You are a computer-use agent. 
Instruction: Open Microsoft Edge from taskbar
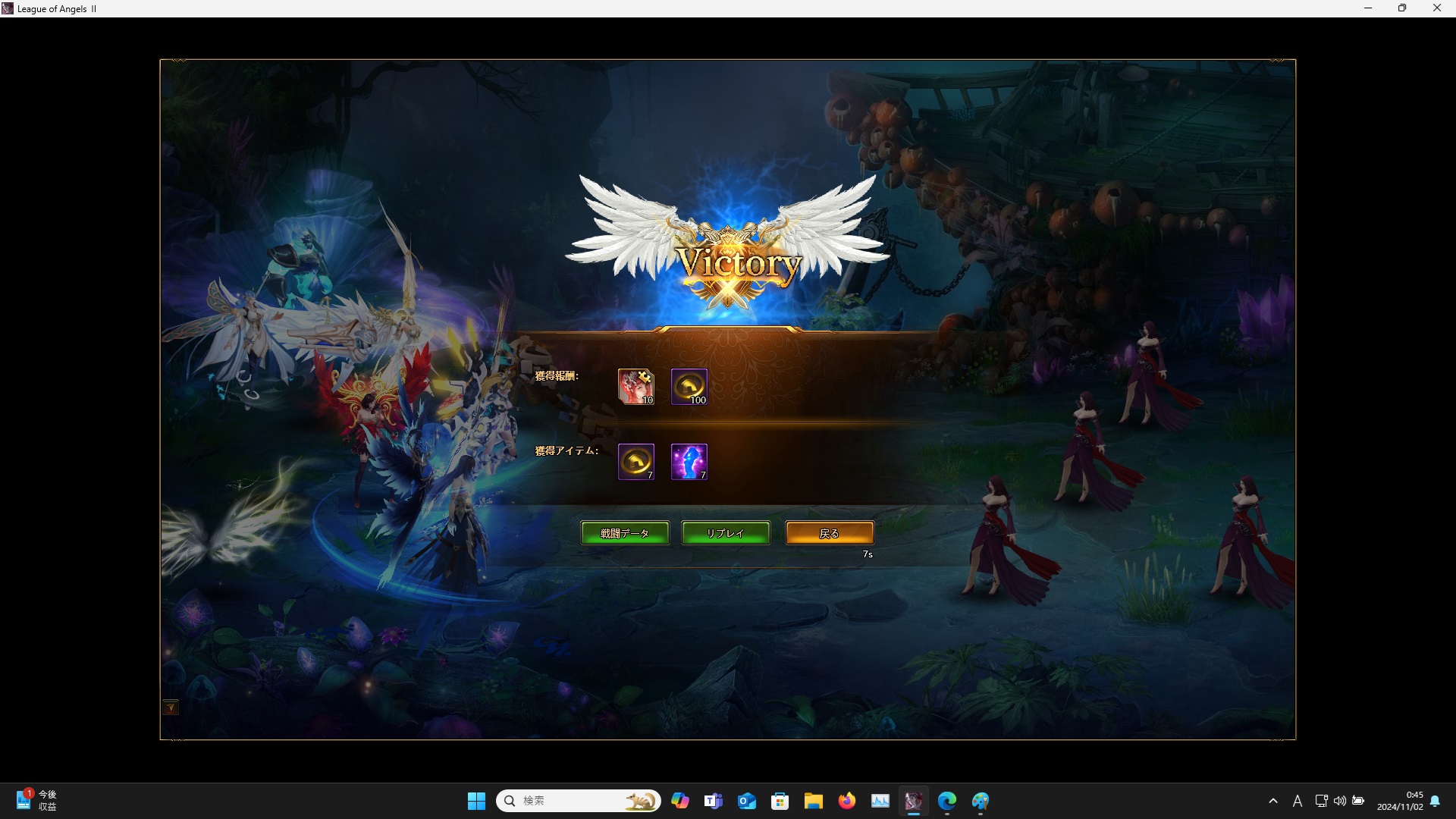[x=946, y=801]
